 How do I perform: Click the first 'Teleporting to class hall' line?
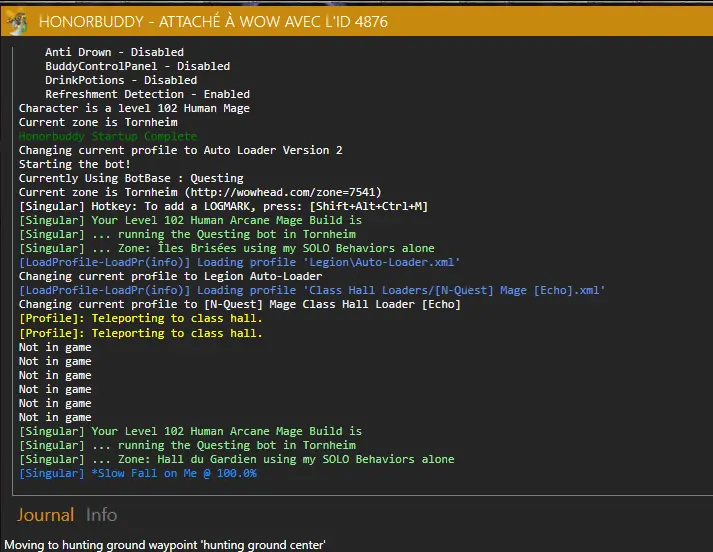point(141,318)
